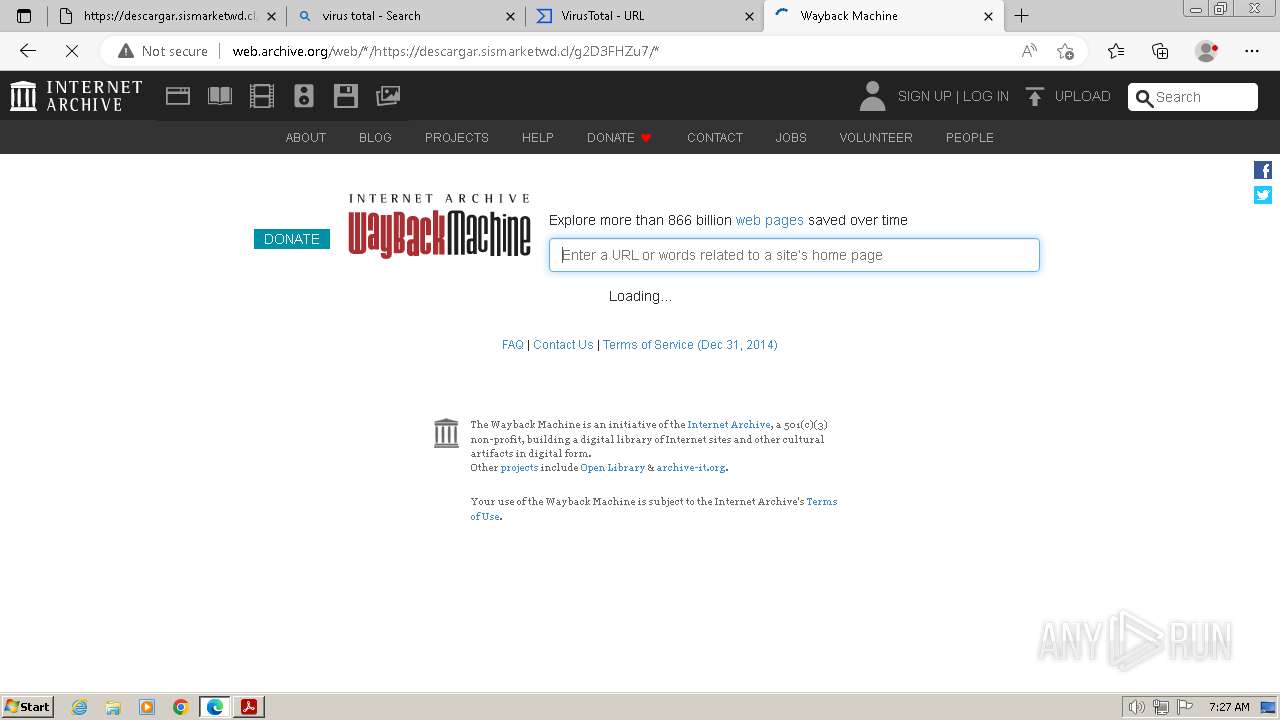Open the JOBS menu item
The width and height of the screenshot is (1280, 720).
pyautogui.click(x=791, y=137)
